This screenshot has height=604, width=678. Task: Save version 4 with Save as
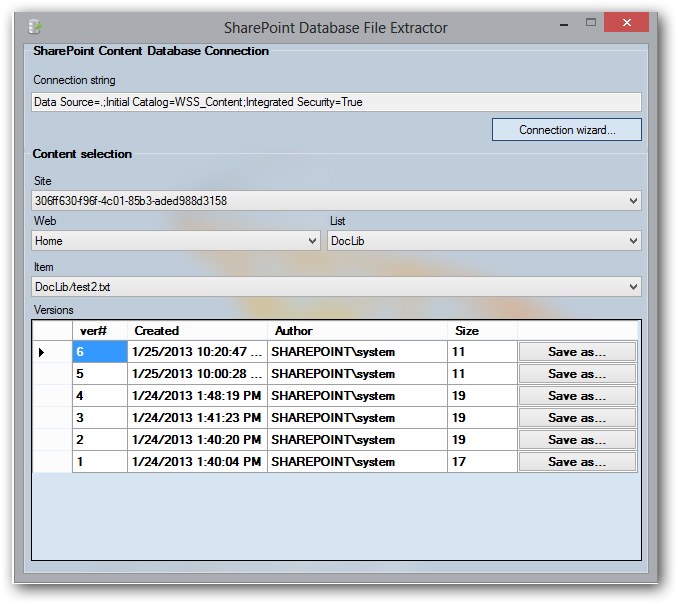point(577,396)
